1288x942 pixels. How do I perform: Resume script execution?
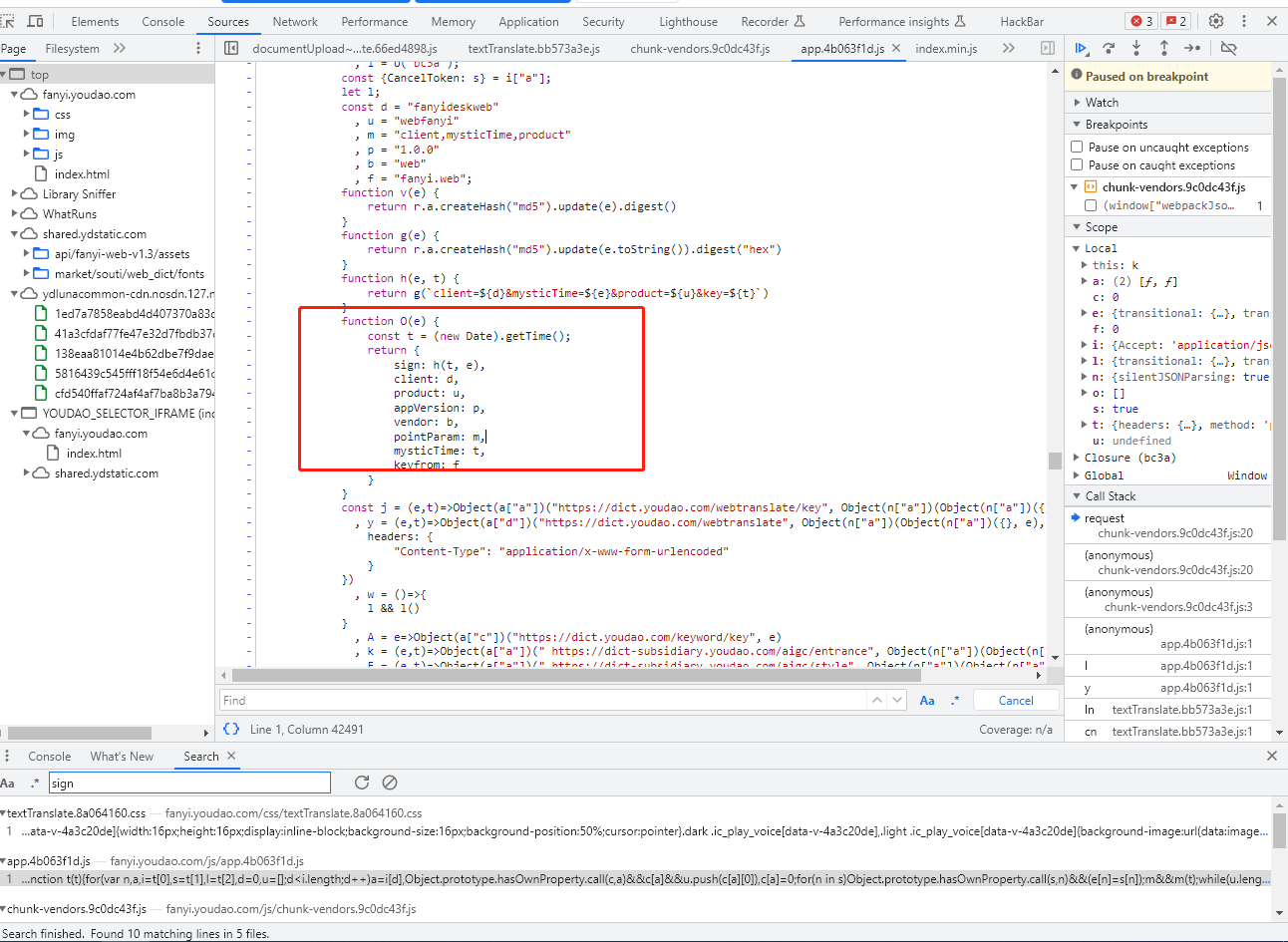coord(1082,48)
